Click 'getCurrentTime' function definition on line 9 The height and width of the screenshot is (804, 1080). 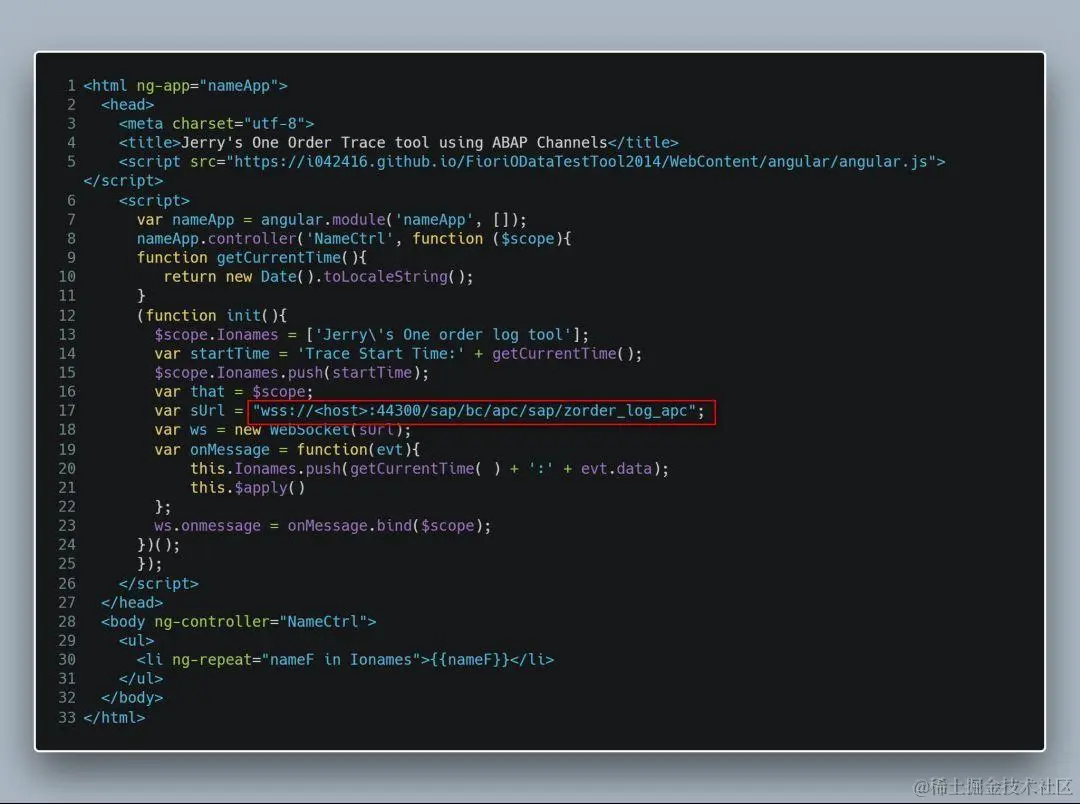279,258
